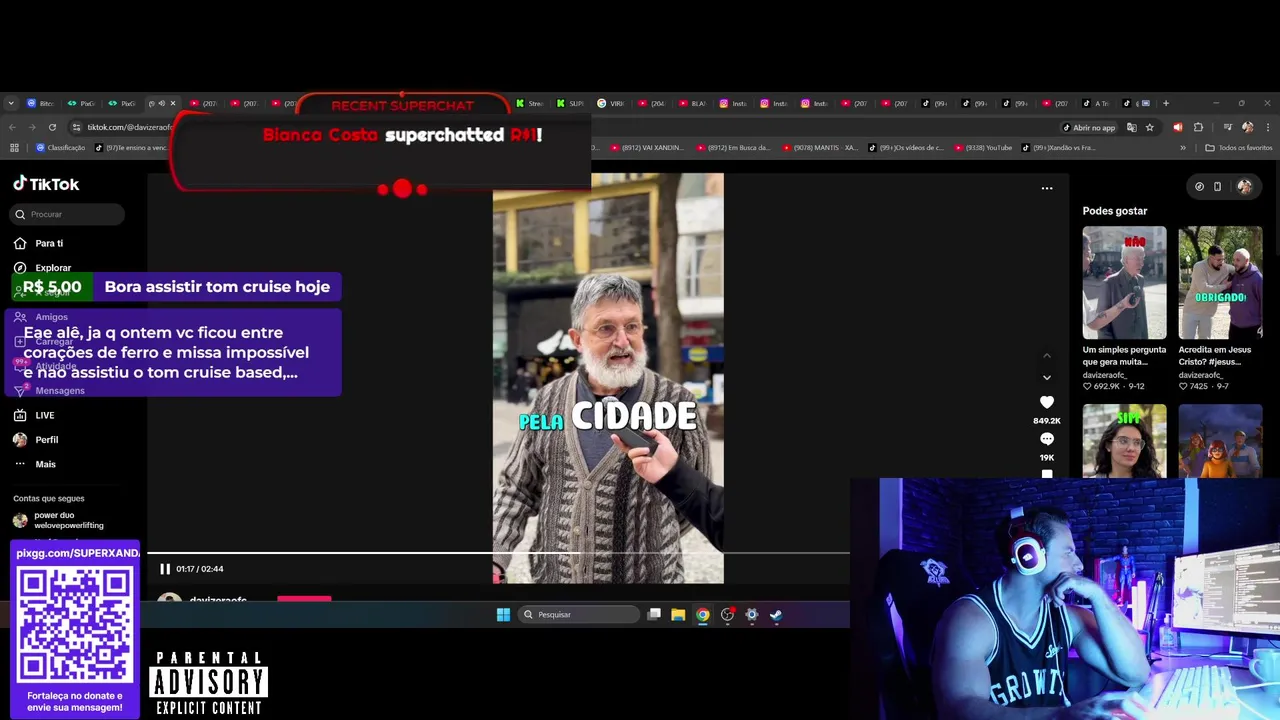Open the Mais menu

[x=34, y=464]
